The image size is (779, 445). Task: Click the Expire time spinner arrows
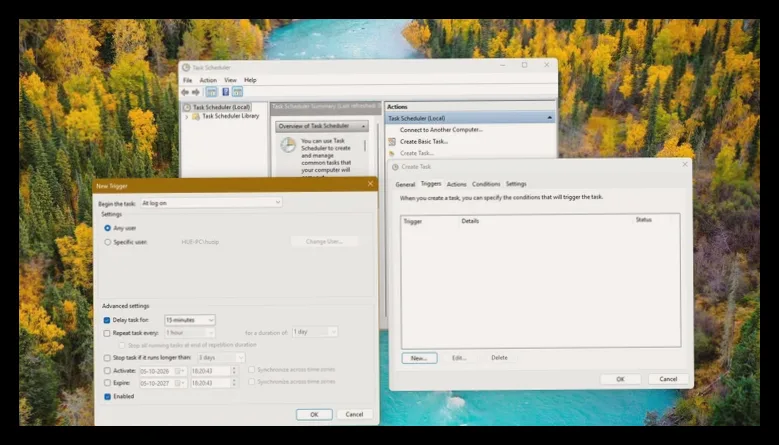pos(234,383)
